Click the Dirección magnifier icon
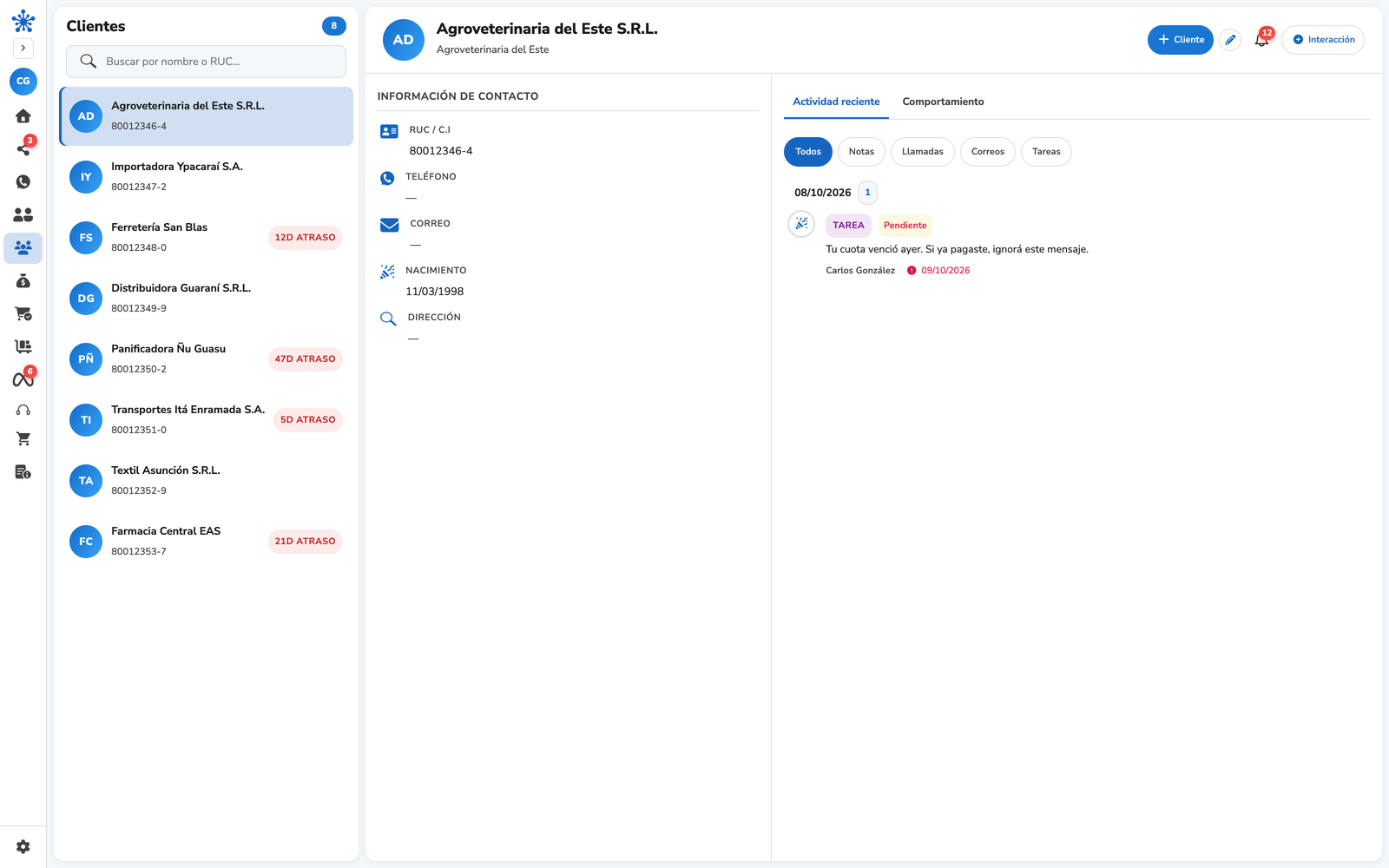Image resolution: width=1389 pixels, height=868 pixels. [x=388, y=319]
